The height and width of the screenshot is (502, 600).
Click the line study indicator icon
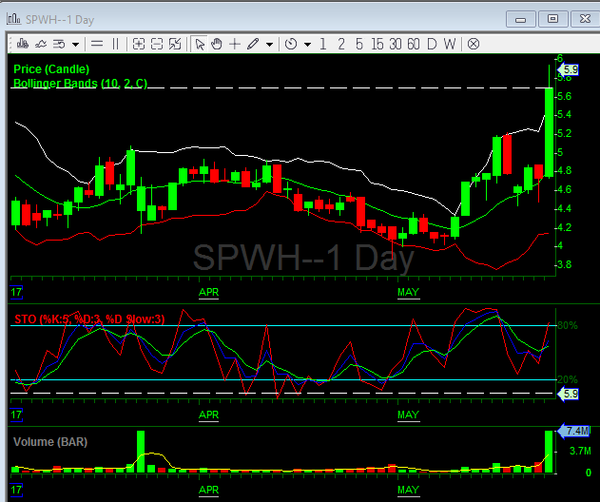coord(40,44)
